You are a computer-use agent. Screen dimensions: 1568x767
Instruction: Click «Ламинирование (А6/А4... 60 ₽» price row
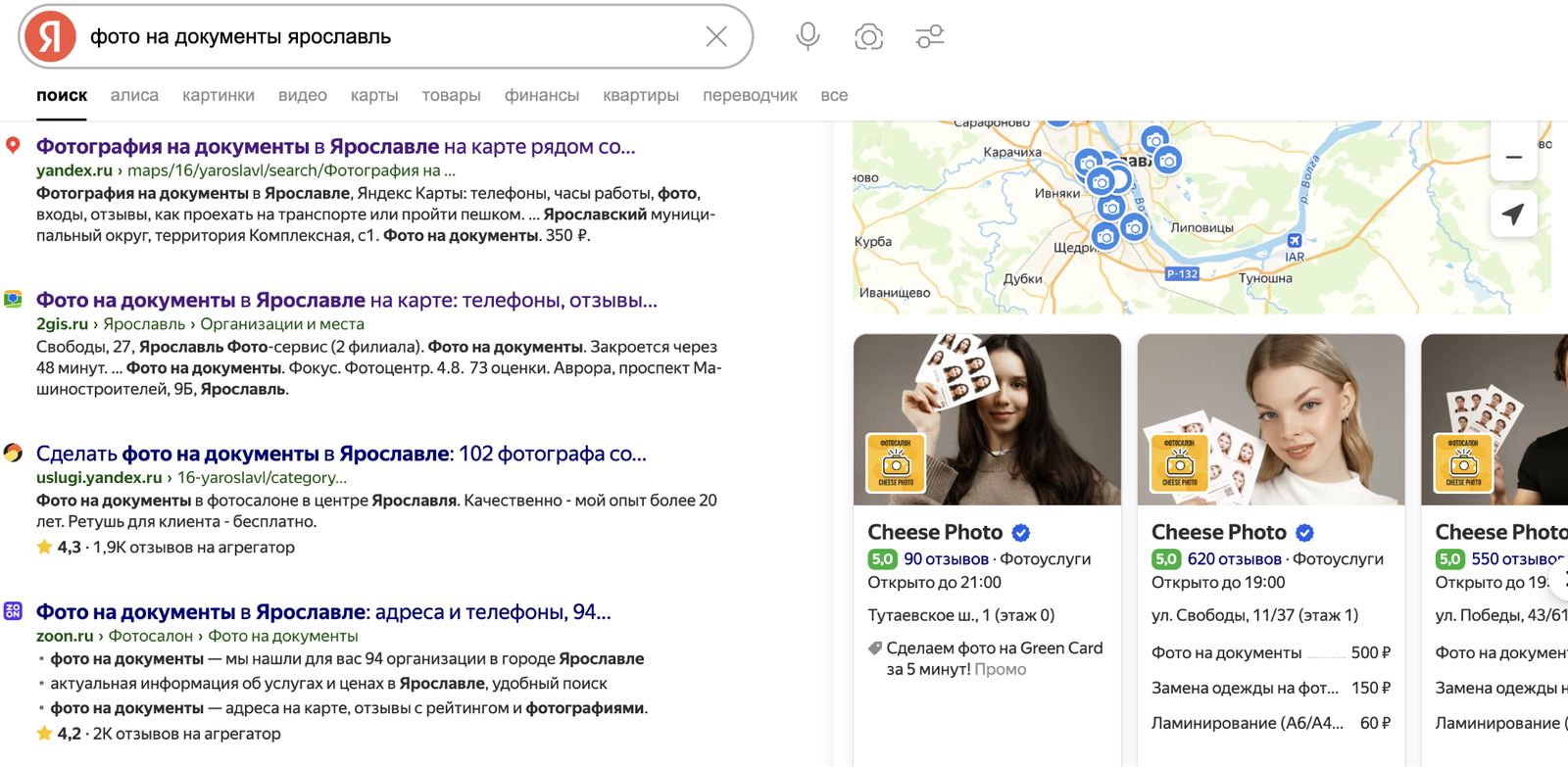(1271, 724)
